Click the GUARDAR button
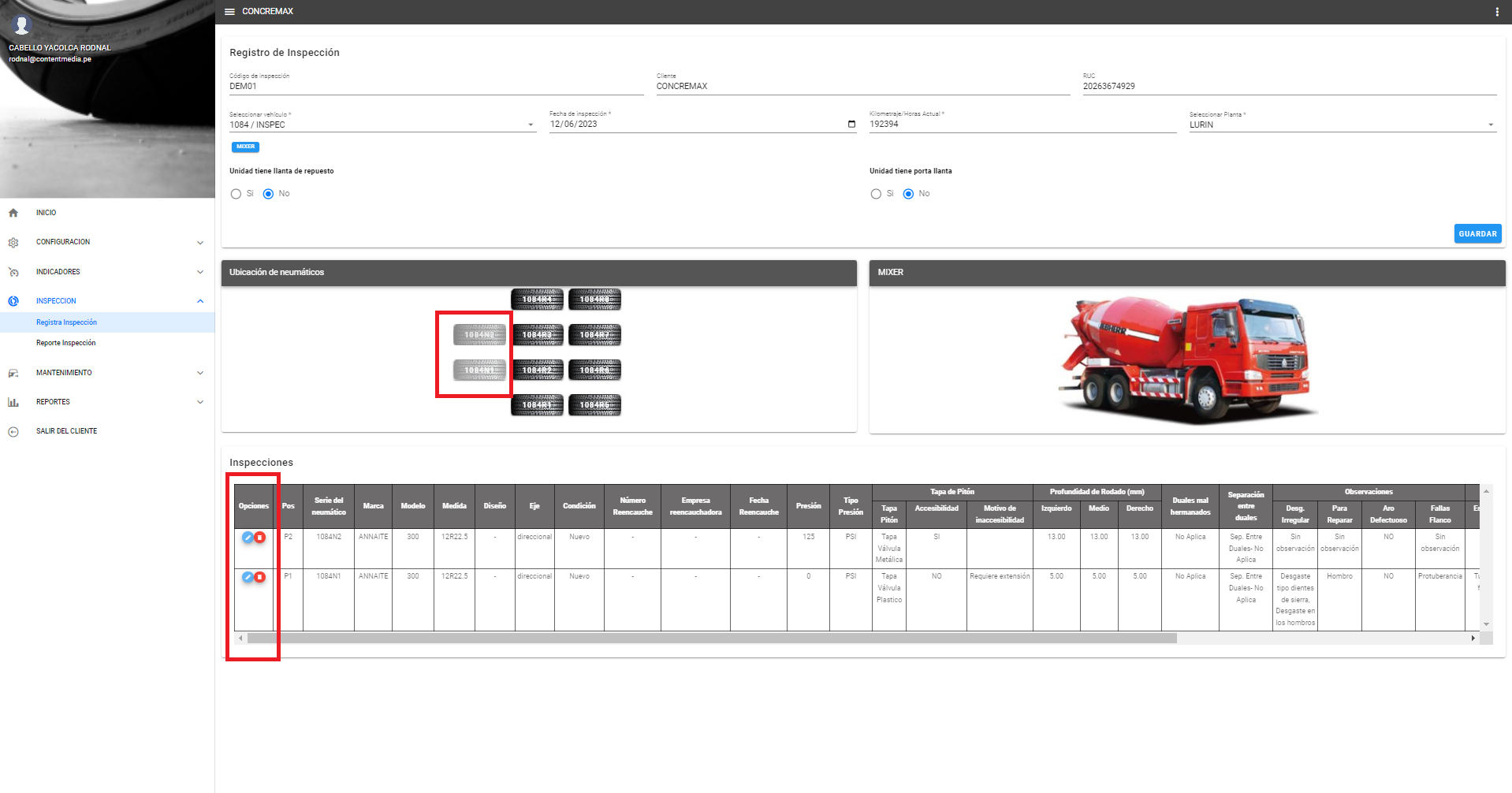Image resolution: width=1512 pixels, height=793 pixels. [x=1477, y=234]
